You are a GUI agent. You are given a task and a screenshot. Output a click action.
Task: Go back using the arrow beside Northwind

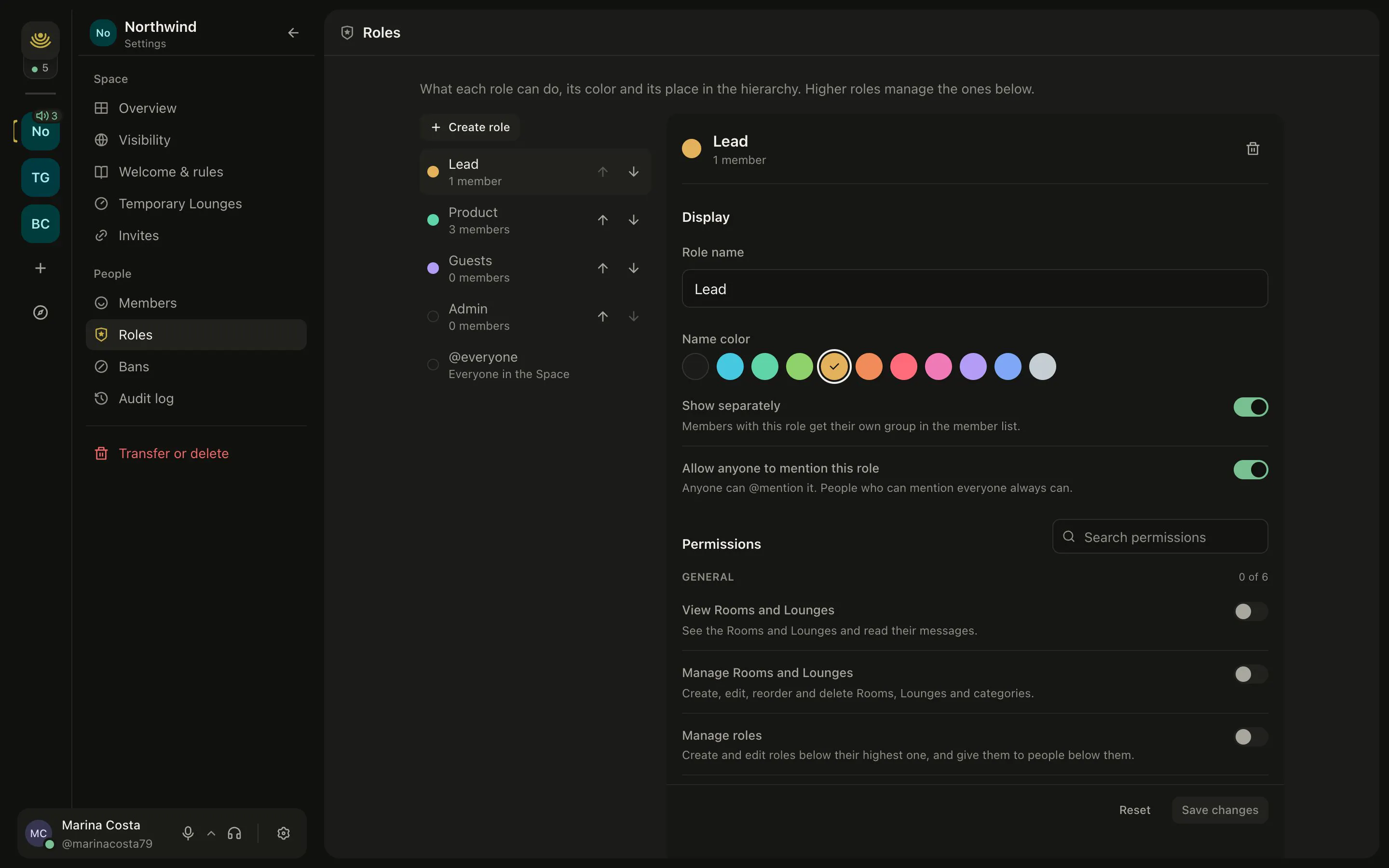point(293,33)
